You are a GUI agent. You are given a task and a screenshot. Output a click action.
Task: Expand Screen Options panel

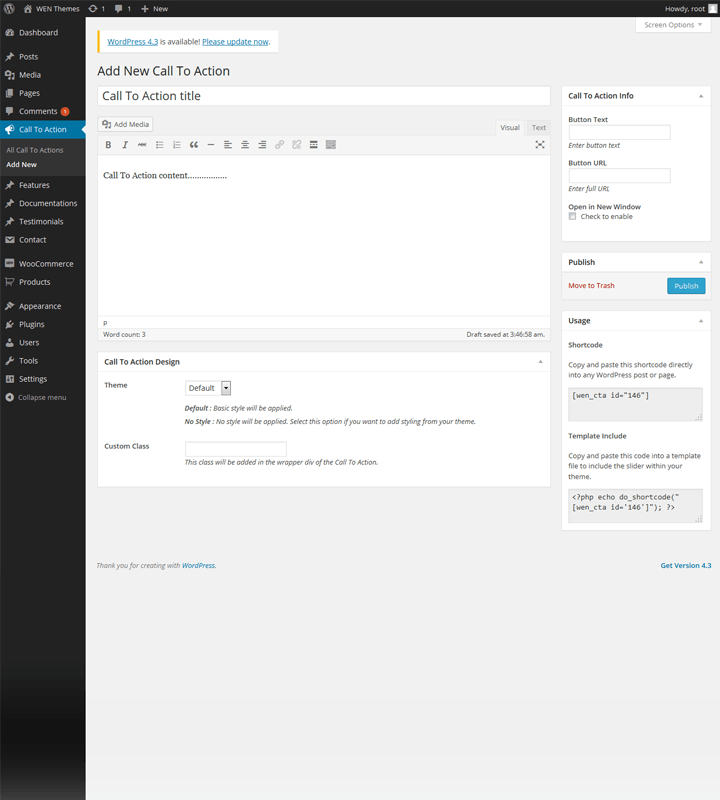coord(673,24)
